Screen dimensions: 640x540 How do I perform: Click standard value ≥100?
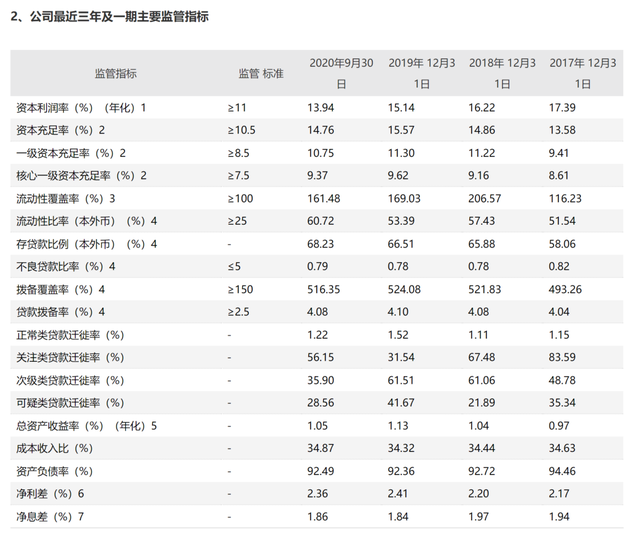tap(240, 199)
